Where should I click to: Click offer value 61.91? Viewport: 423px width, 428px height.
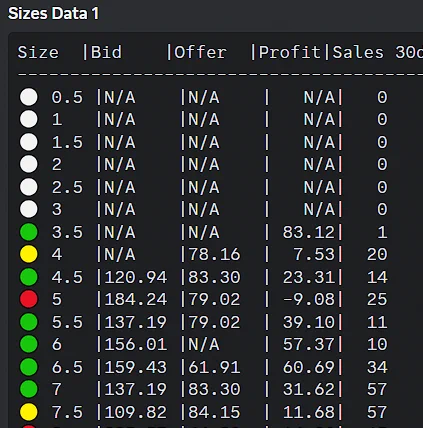coord(214,367)
